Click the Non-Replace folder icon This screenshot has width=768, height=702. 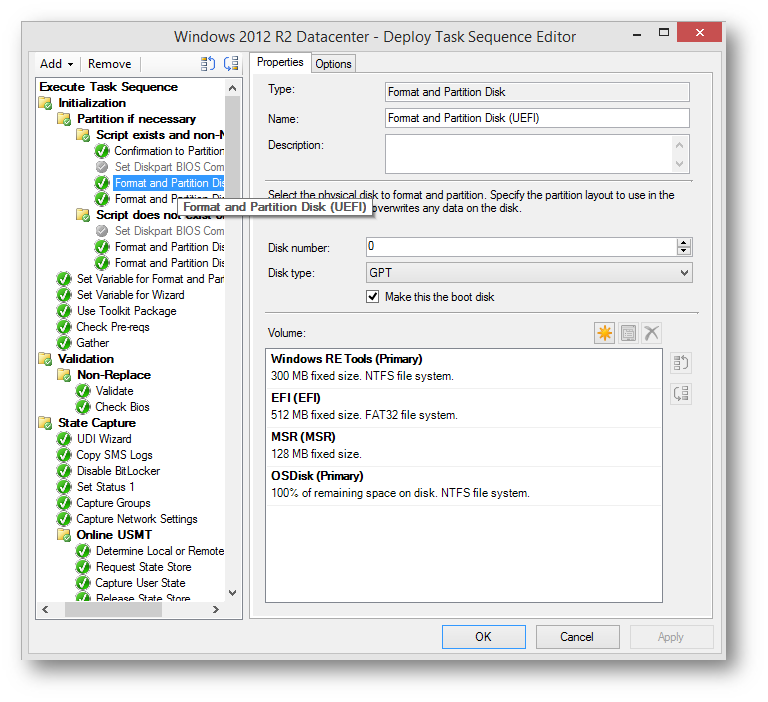tap(64, 375)
